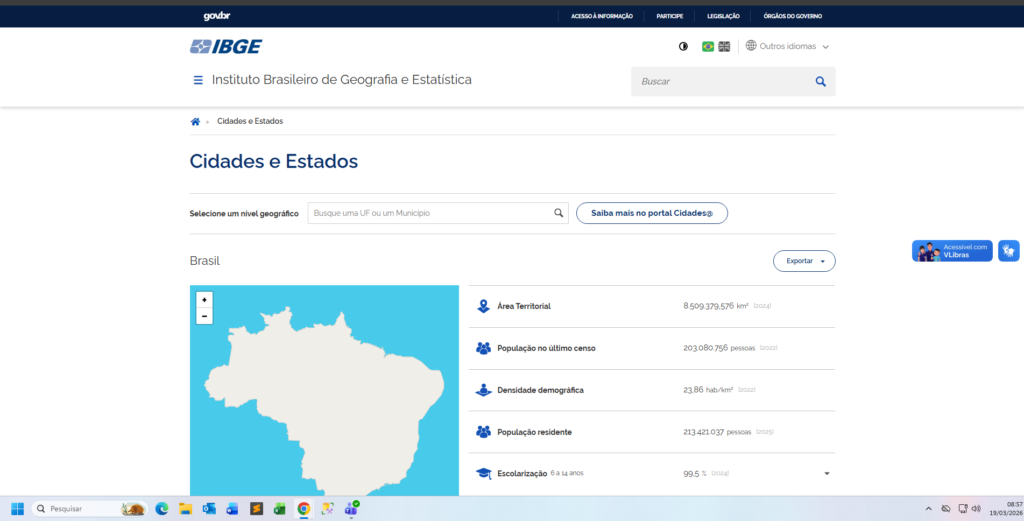Screen dimensions: 1024x521
Task: Open the hamburger menu beside the institute name
Action: pos(198,80)
